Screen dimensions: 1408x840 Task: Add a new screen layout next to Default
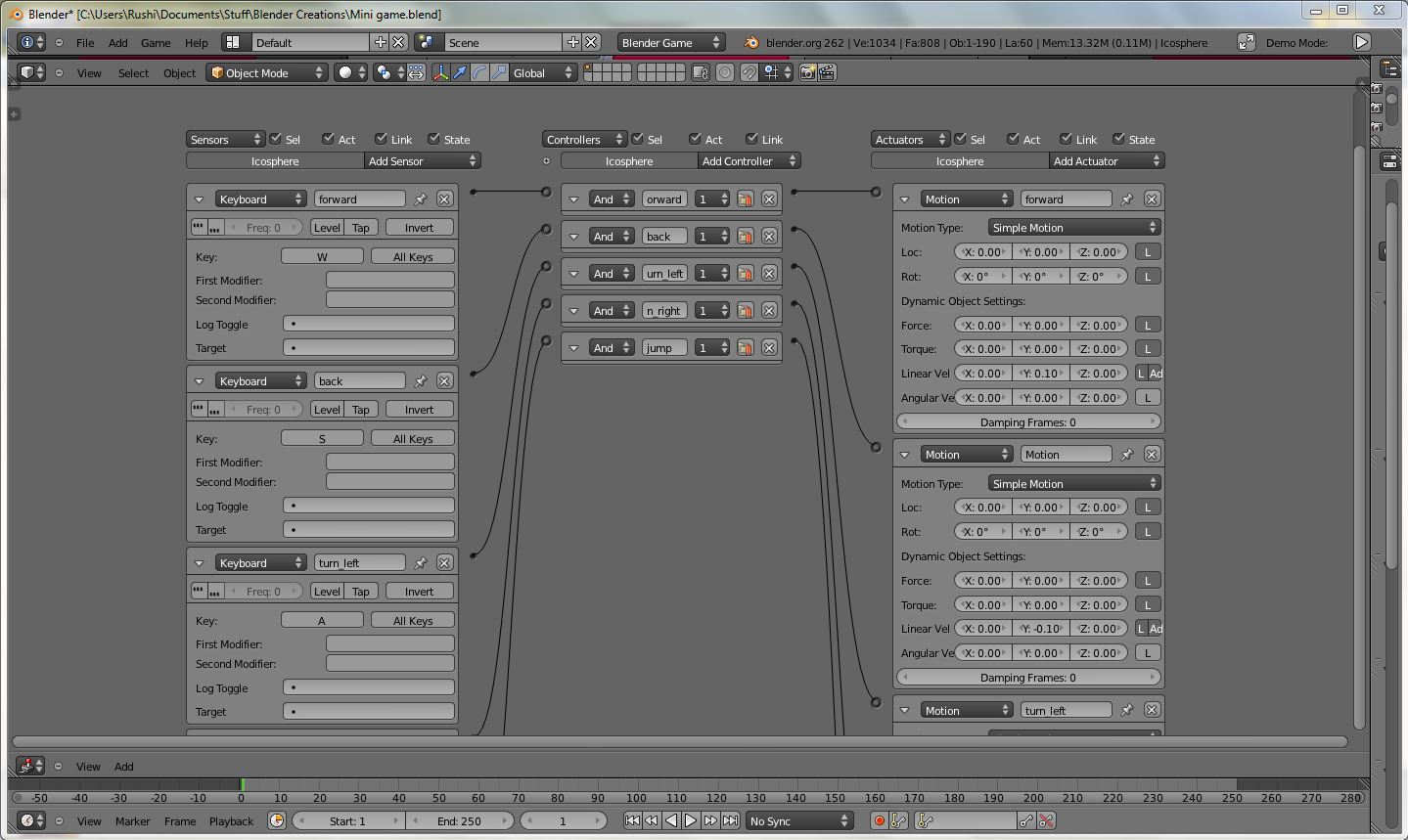click(380, 42)
